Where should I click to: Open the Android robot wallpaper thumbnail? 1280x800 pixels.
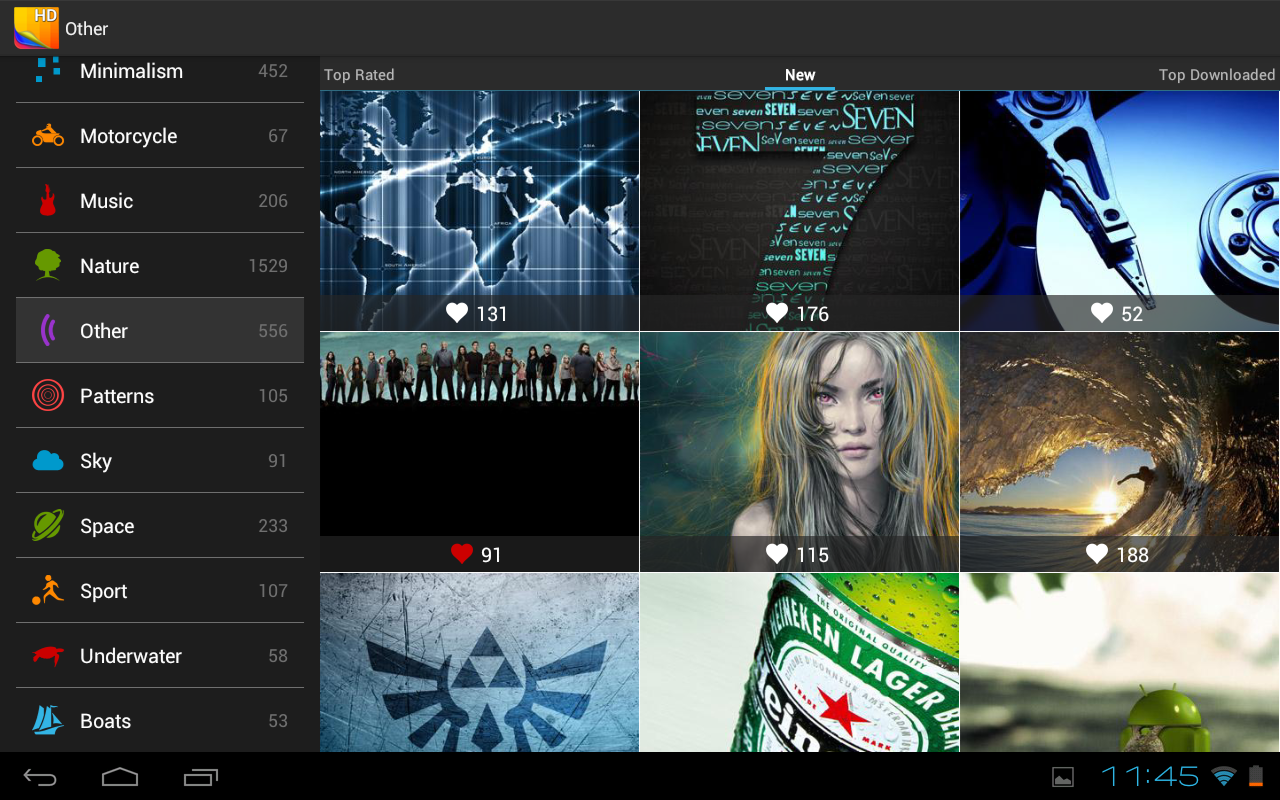[1119, 662]
